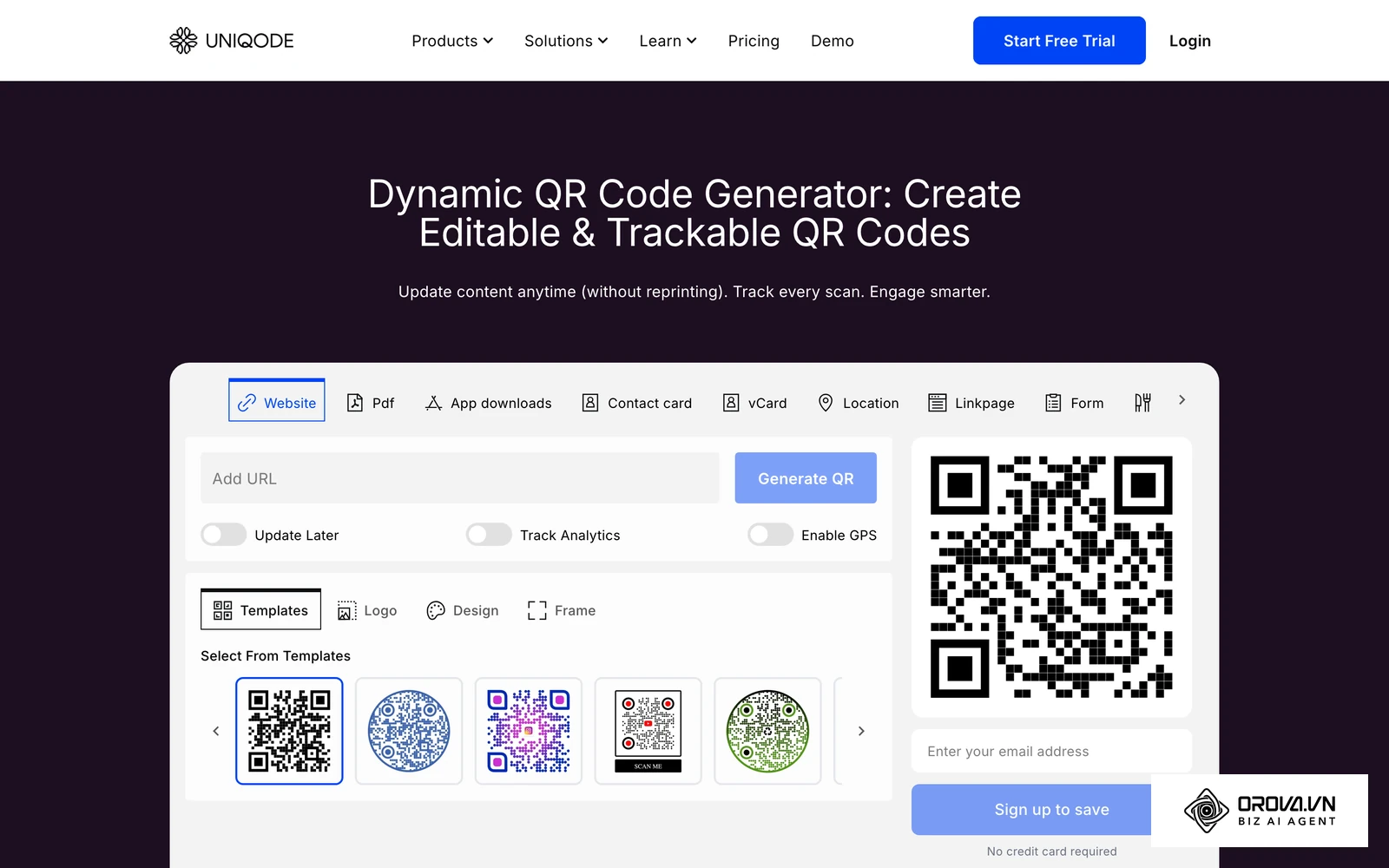Click the Linkpage icon

pos(938,403)
